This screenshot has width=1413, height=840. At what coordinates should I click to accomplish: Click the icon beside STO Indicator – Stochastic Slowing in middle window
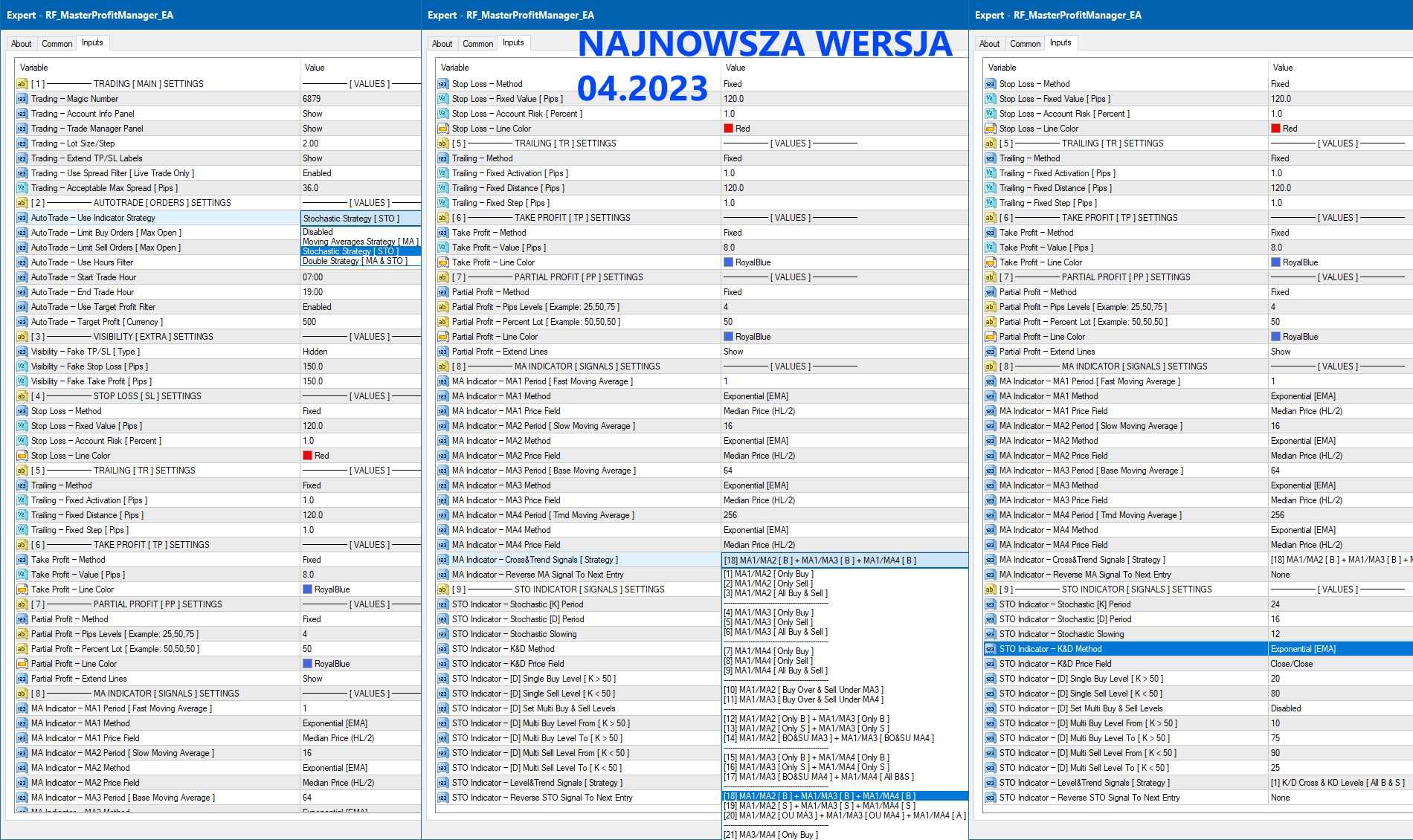[442, 634]
